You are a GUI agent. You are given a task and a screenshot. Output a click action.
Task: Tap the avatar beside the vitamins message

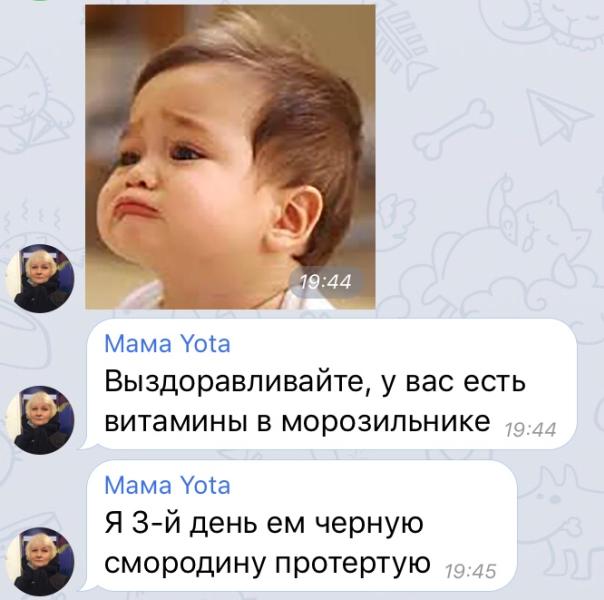tap(40, 420)
